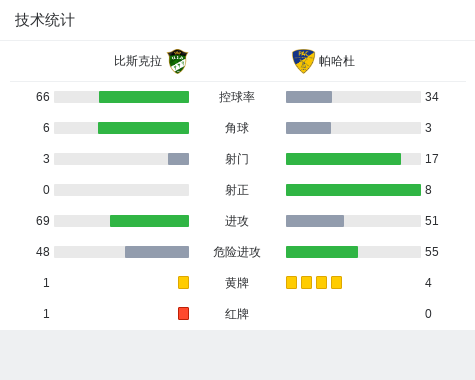Viewport: 475px width, 380px height.
Task: Select the 红牌 stat label
Action: (x=237, y=314)
